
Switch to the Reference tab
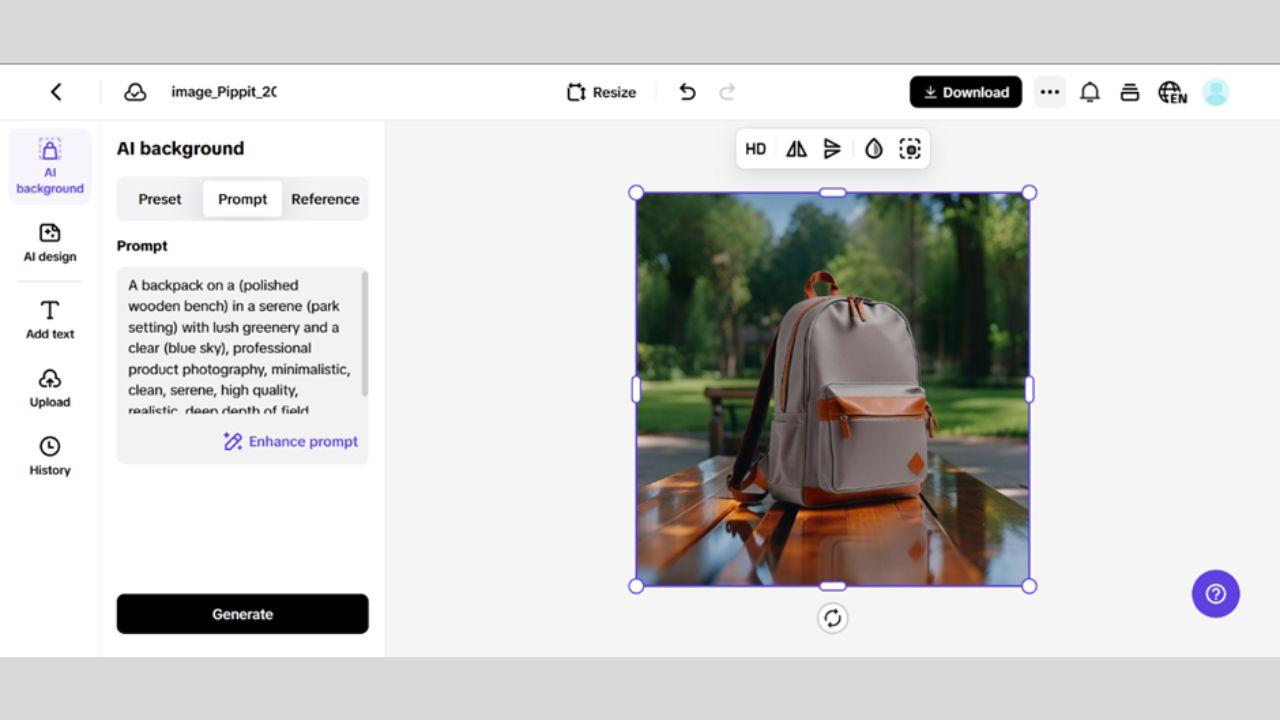[x=325, y=199]
